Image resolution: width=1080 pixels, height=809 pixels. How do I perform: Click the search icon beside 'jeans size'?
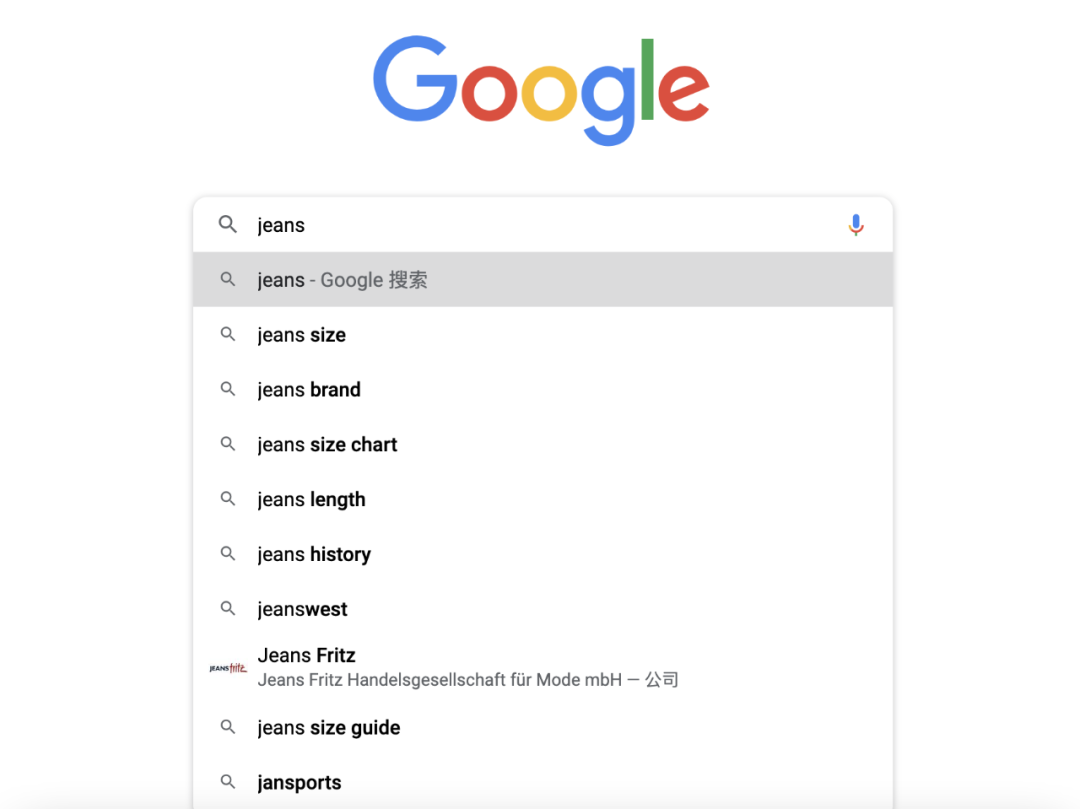point(228,334)
